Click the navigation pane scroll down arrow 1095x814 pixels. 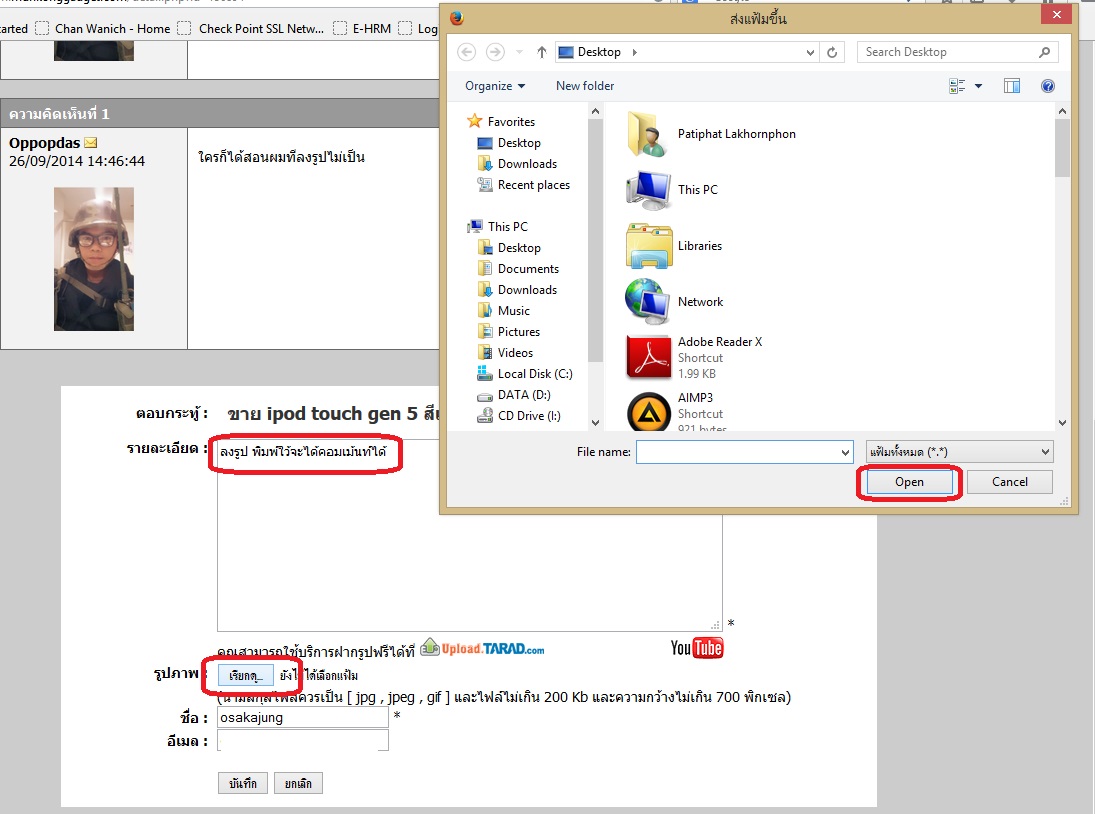click(x=595, y=422)
